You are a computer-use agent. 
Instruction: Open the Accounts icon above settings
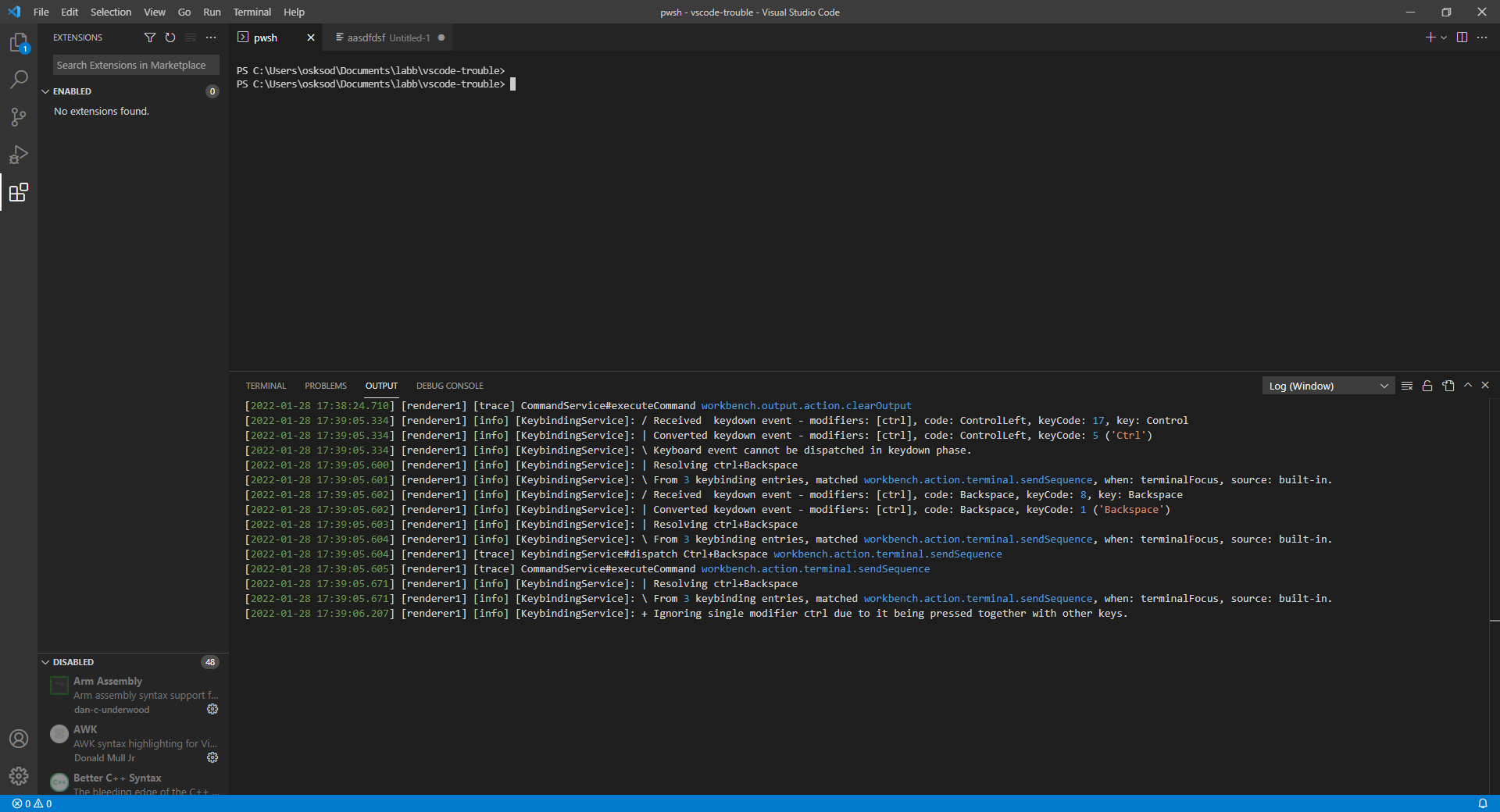19,739
